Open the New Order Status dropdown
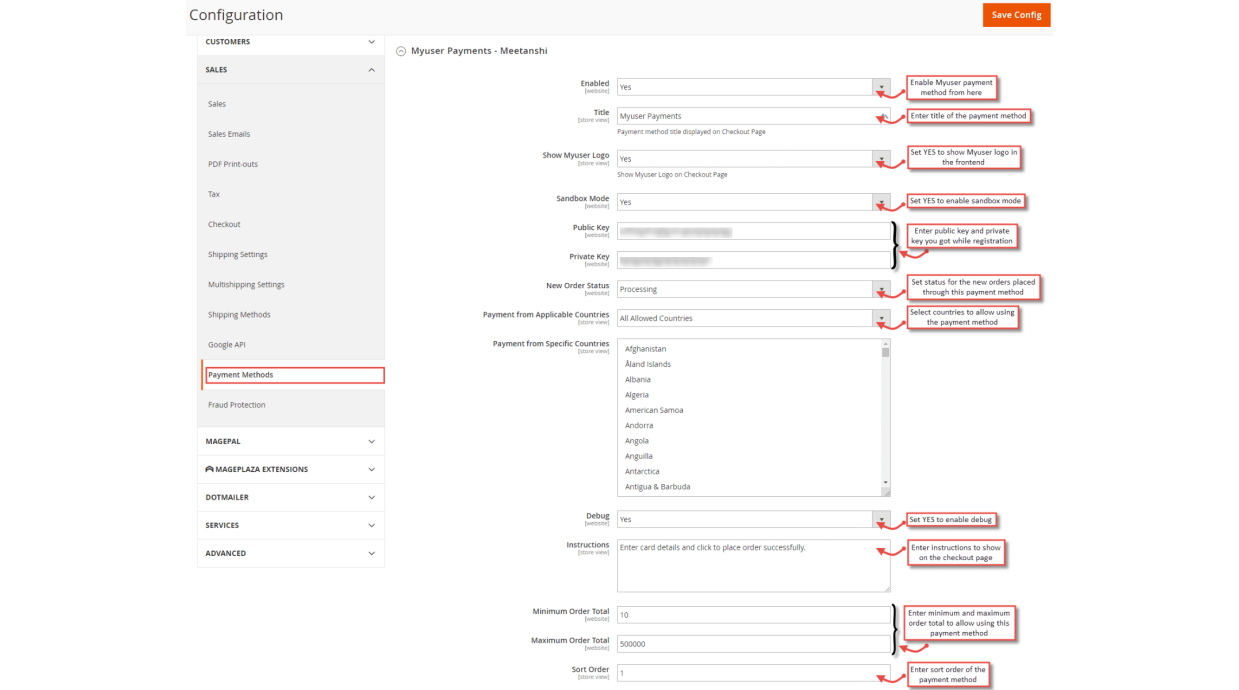1239x690 pixels. point(753,289)
